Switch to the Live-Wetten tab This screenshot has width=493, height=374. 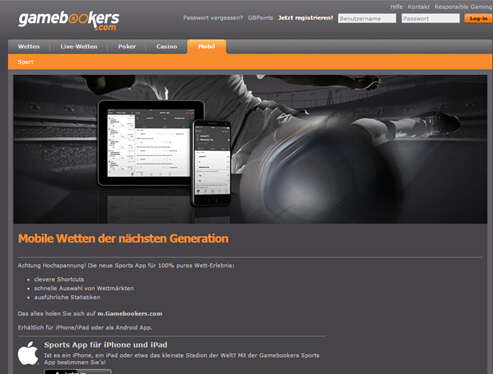(x=79, y=47)
